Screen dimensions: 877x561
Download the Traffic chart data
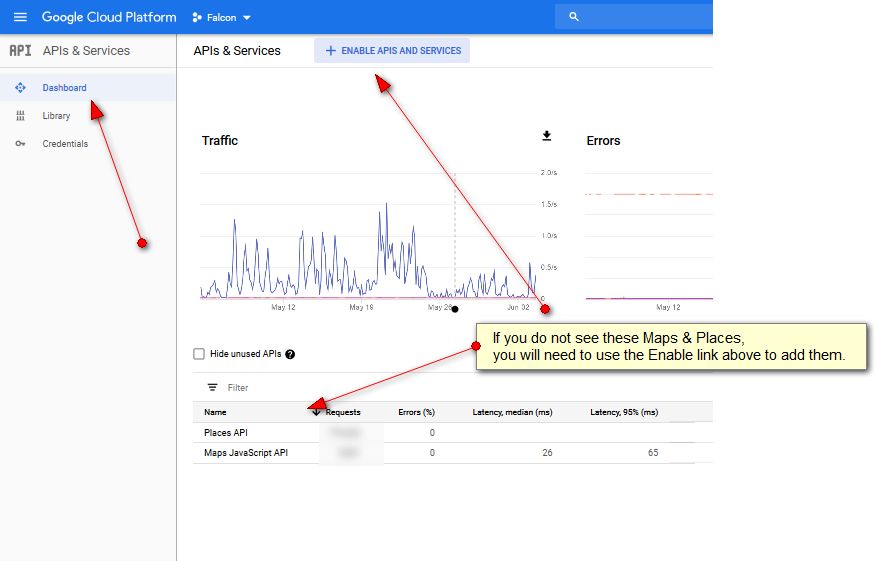pos(546,136)
